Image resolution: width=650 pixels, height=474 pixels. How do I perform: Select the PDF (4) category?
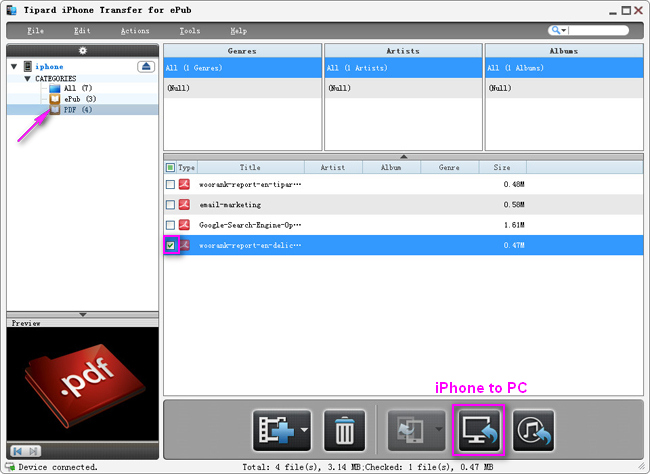tap(78, 109)
